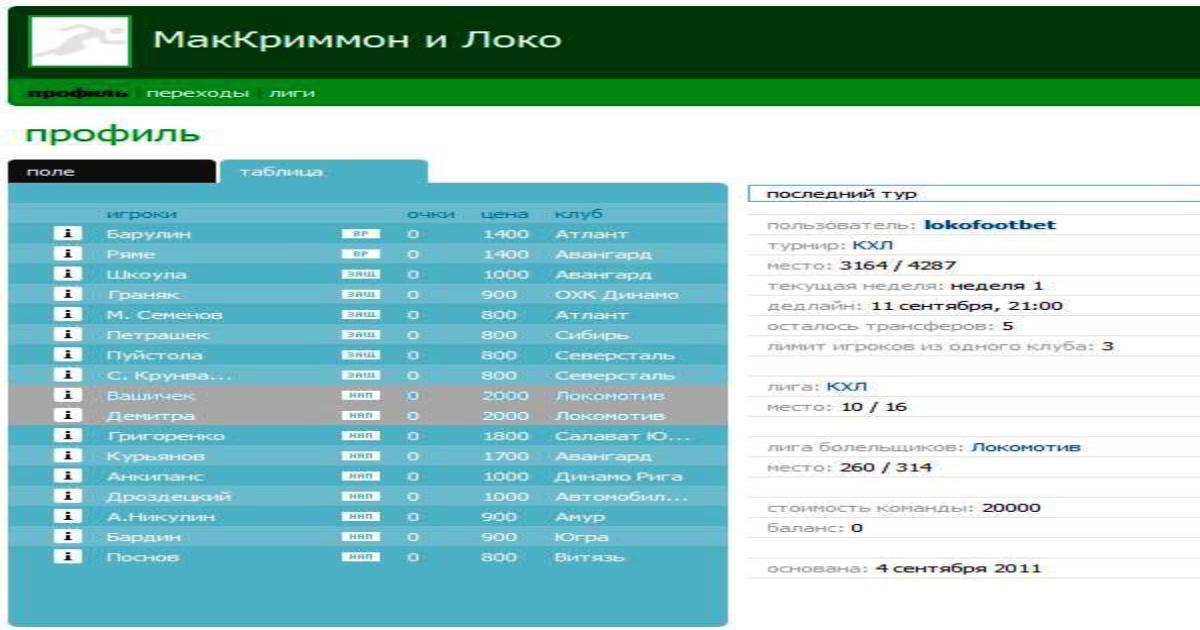Click info icon next to Дроздецкий
This screenshot has height=630, width=1200.
coord(66,497)
